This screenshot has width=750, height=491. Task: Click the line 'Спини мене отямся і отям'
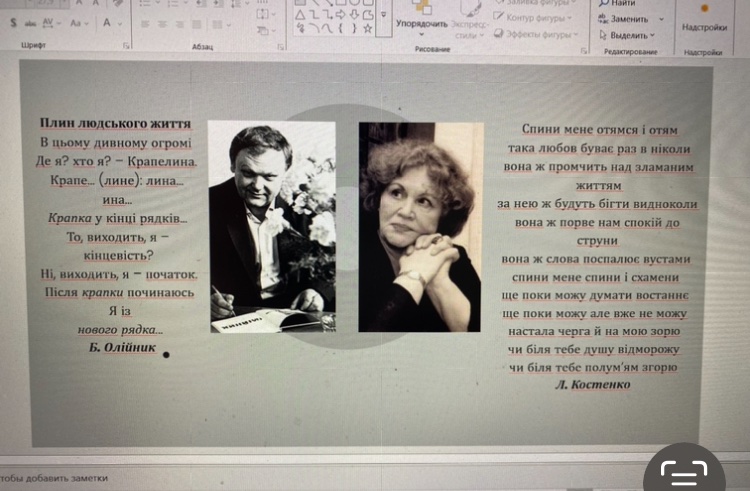[x=599, y=130]
